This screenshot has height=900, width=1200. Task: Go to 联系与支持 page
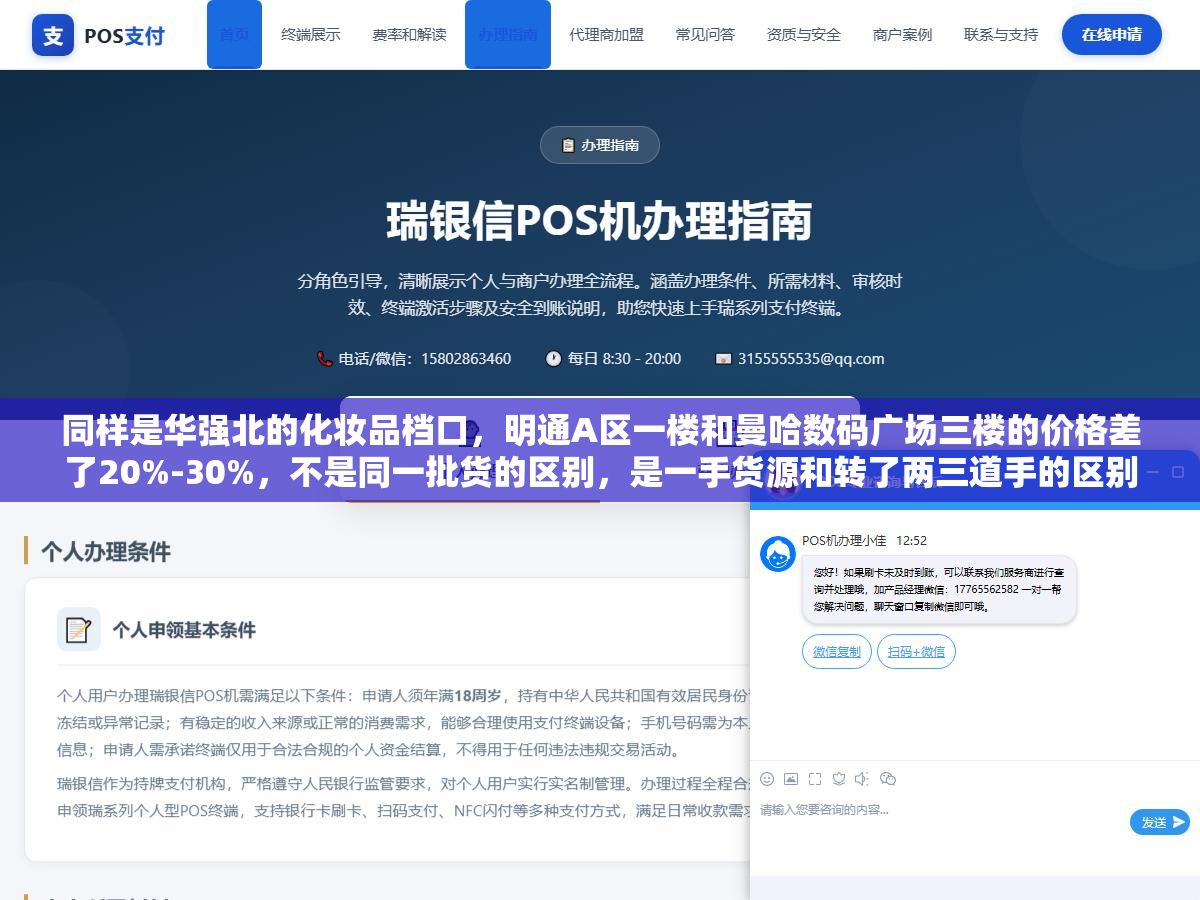point(1001,34)
